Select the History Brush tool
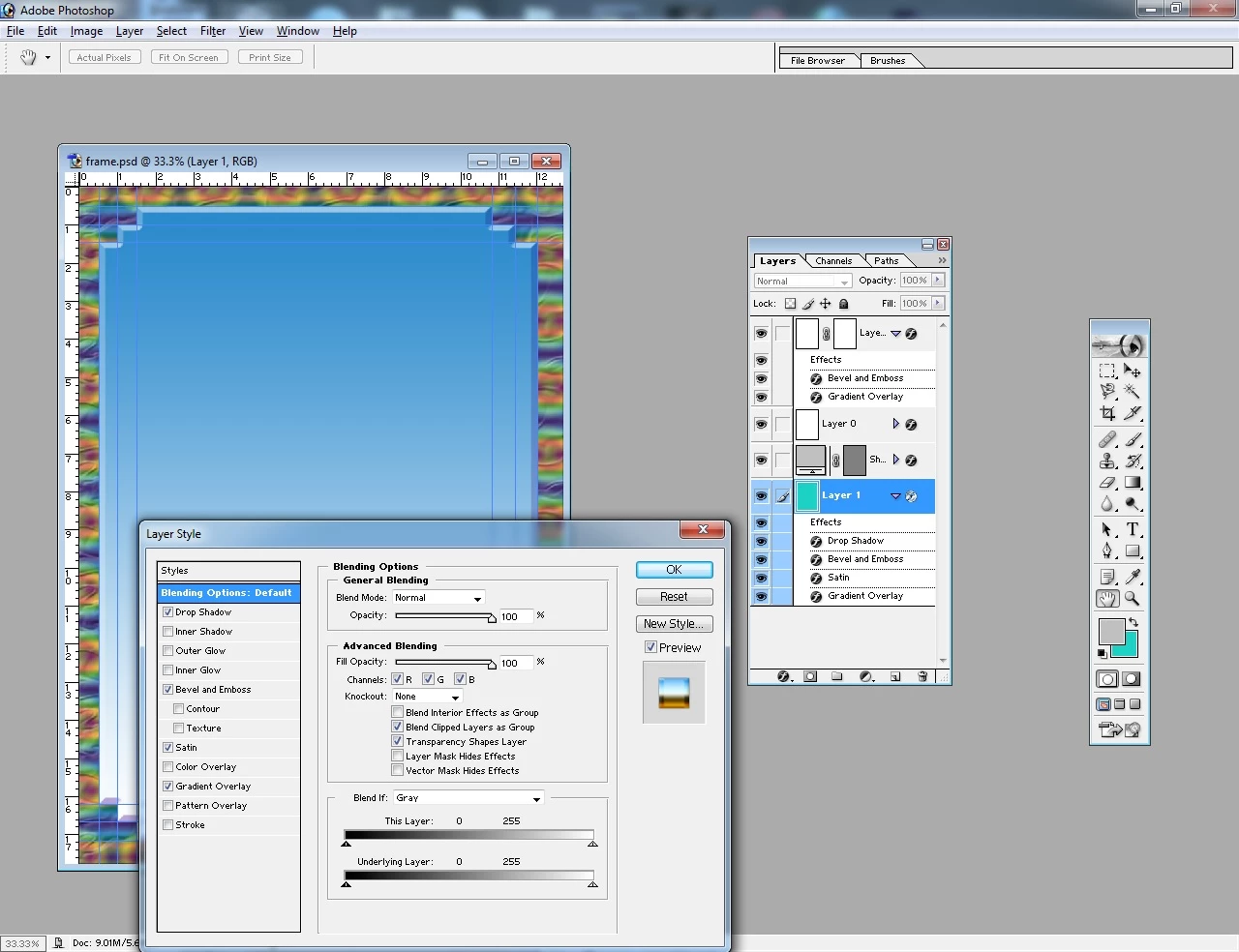Screen dimensions: 1239x952 1133,461
